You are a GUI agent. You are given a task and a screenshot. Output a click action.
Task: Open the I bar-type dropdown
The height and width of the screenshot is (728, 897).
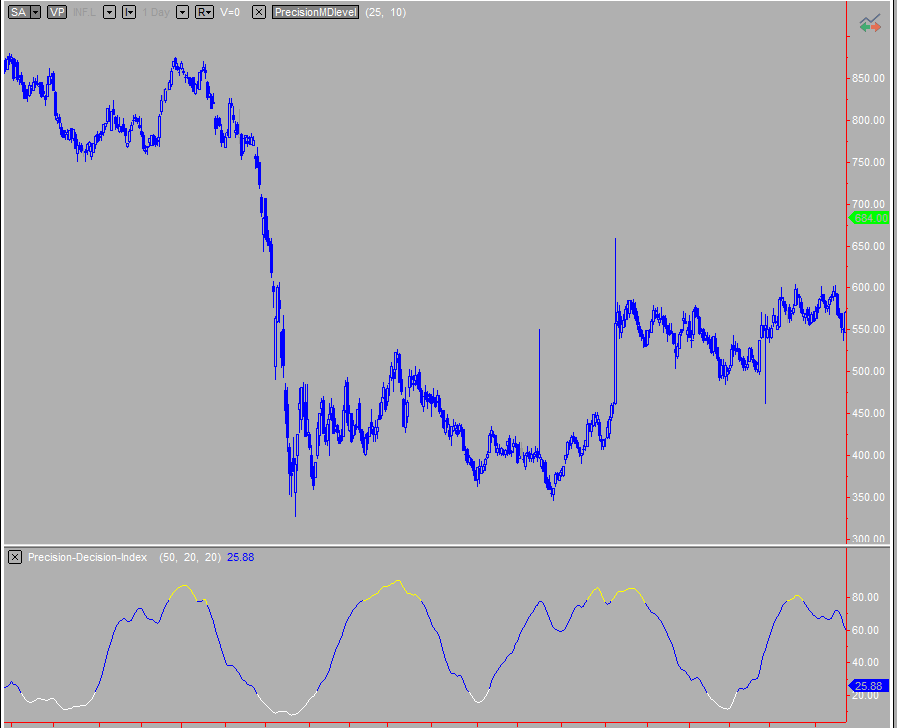pos(129,12)
